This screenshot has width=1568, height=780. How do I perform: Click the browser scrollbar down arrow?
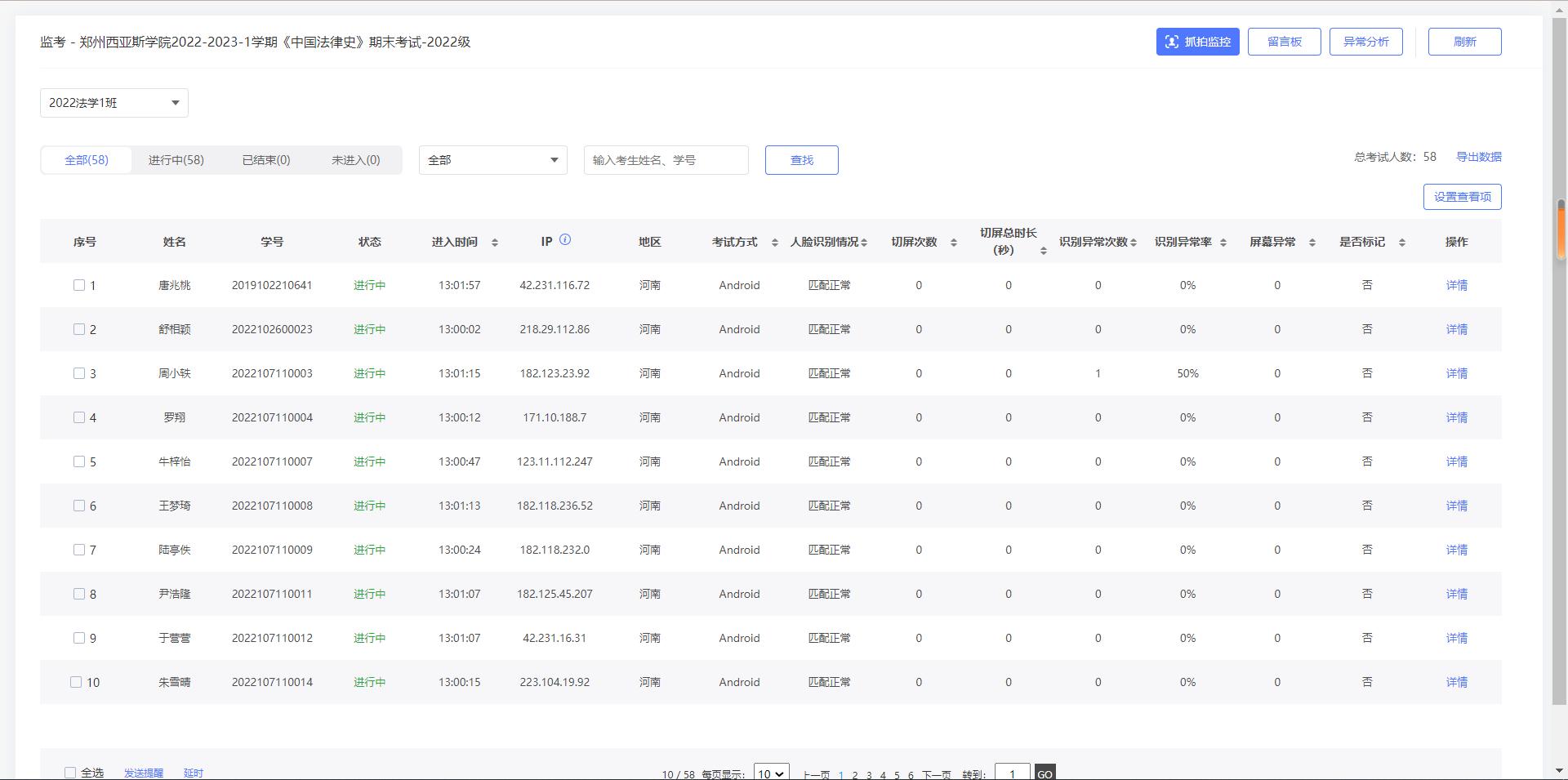[x=1561, y=771]
